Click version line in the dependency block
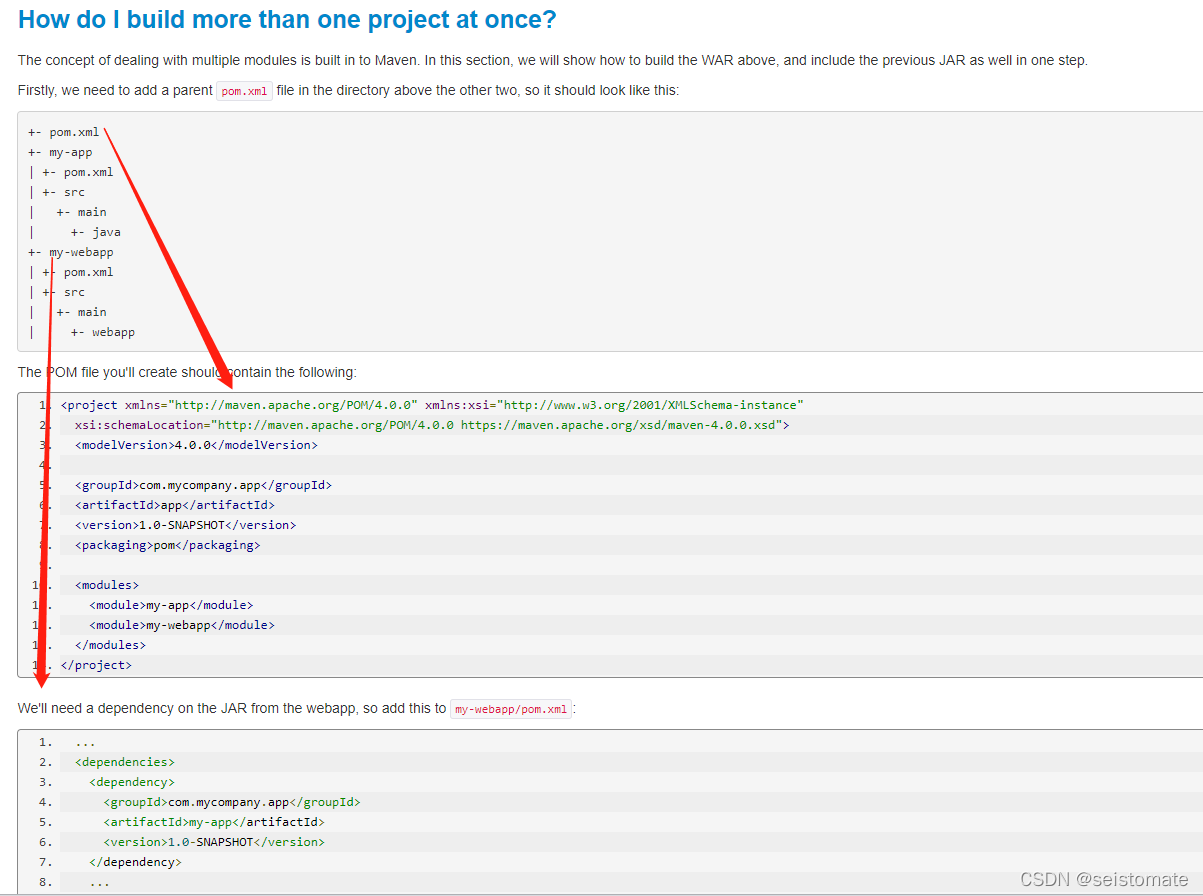1203x896 pixels. 214,842
